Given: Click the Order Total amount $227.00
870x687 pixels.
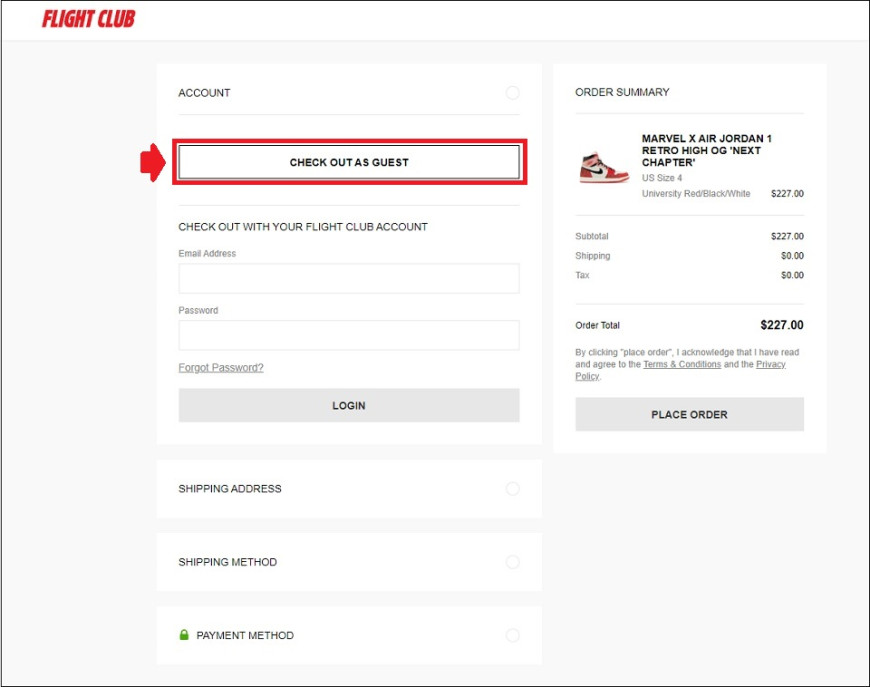Looking at the screenshot, I should click(x=782, y=325).
